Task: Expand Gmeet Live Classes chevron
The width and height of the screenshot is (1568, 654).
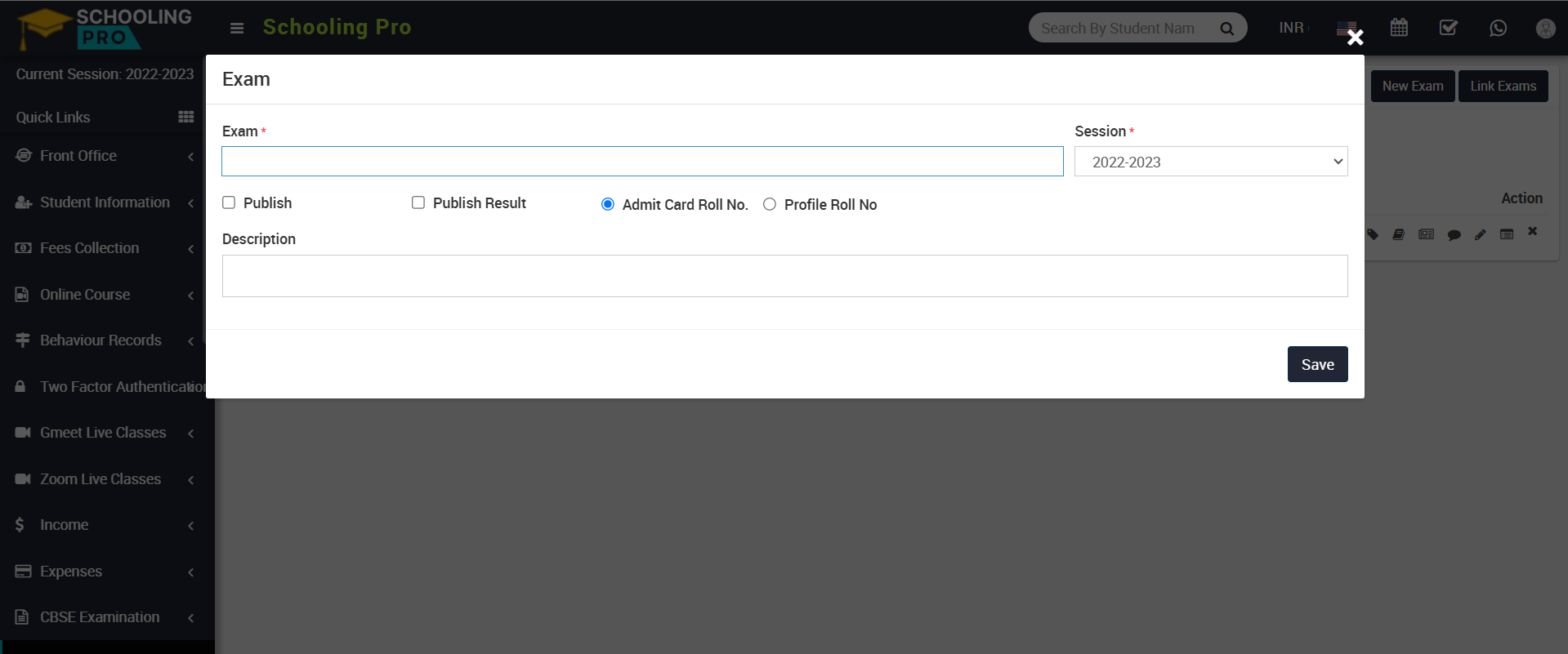Action: pyautogui.click(x=191, y=433)
